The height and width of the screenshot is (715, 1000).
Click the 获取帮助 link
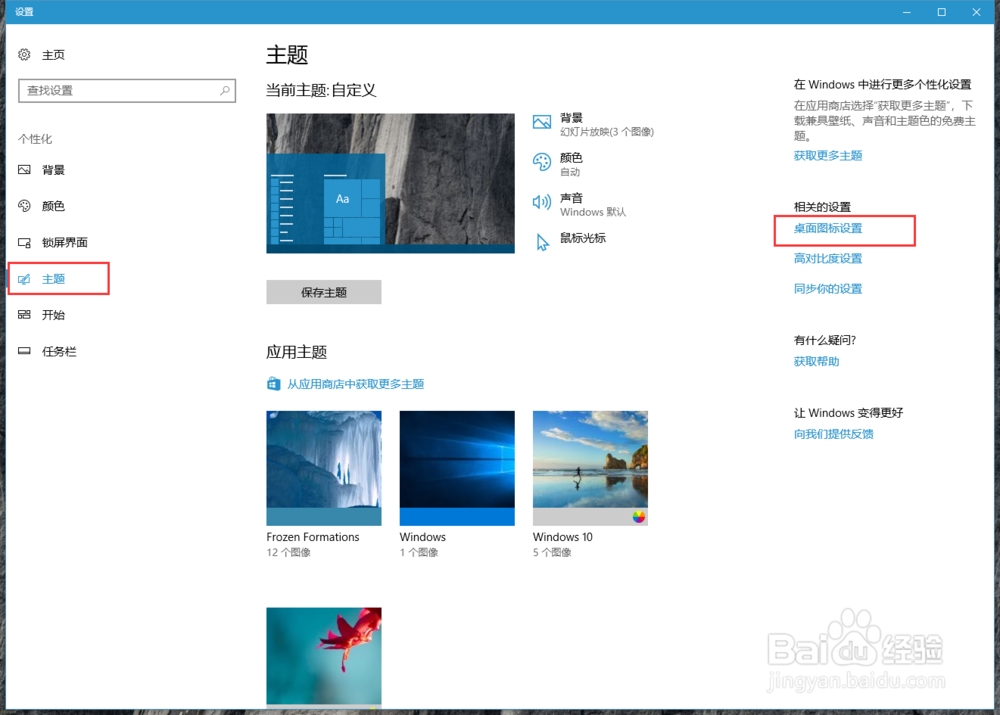[816, 362]
